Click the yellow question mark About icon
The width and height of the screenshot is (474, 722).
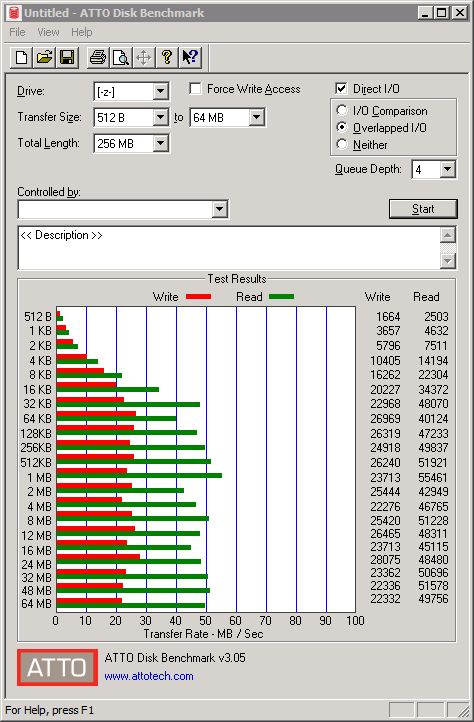point(167,58)
